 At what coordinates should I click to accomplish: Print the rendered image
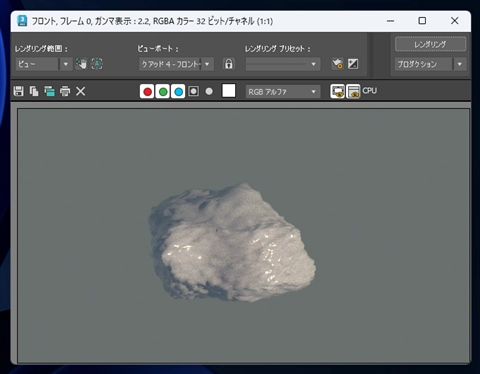pyautogui.click(x=65, y=91)
